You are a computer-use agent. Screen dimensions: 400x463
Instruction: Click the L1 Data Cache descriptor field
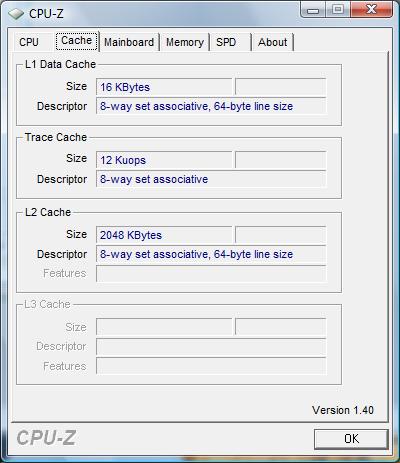point(211,106)
